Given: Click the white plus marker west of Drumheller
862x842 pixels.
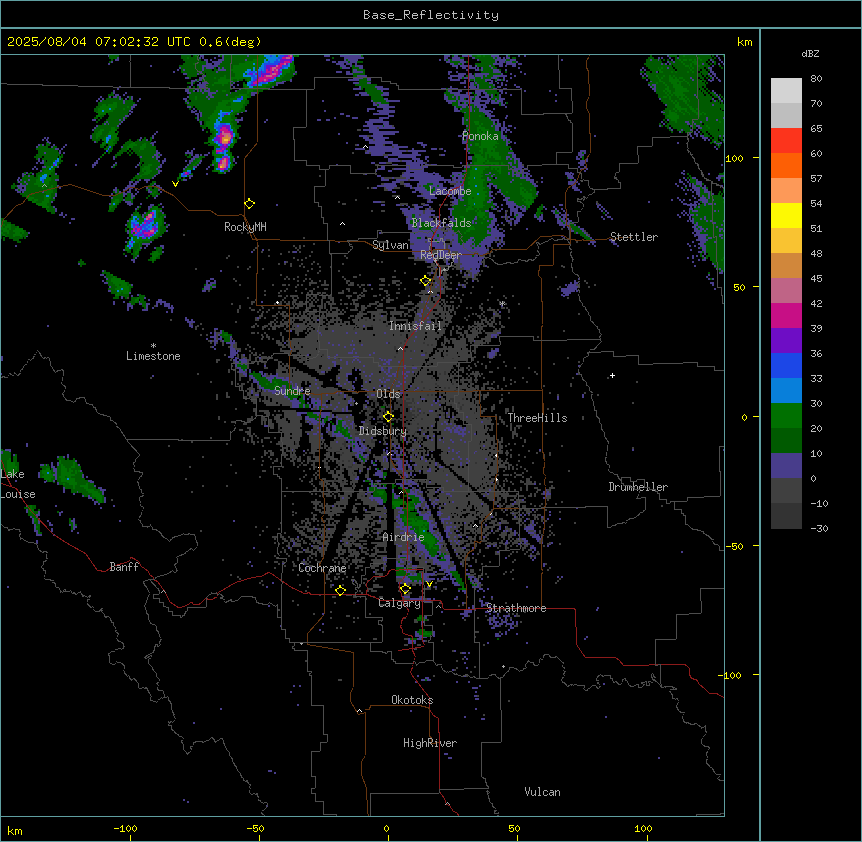Looking at the screenshot, I should tap(612, 375).
